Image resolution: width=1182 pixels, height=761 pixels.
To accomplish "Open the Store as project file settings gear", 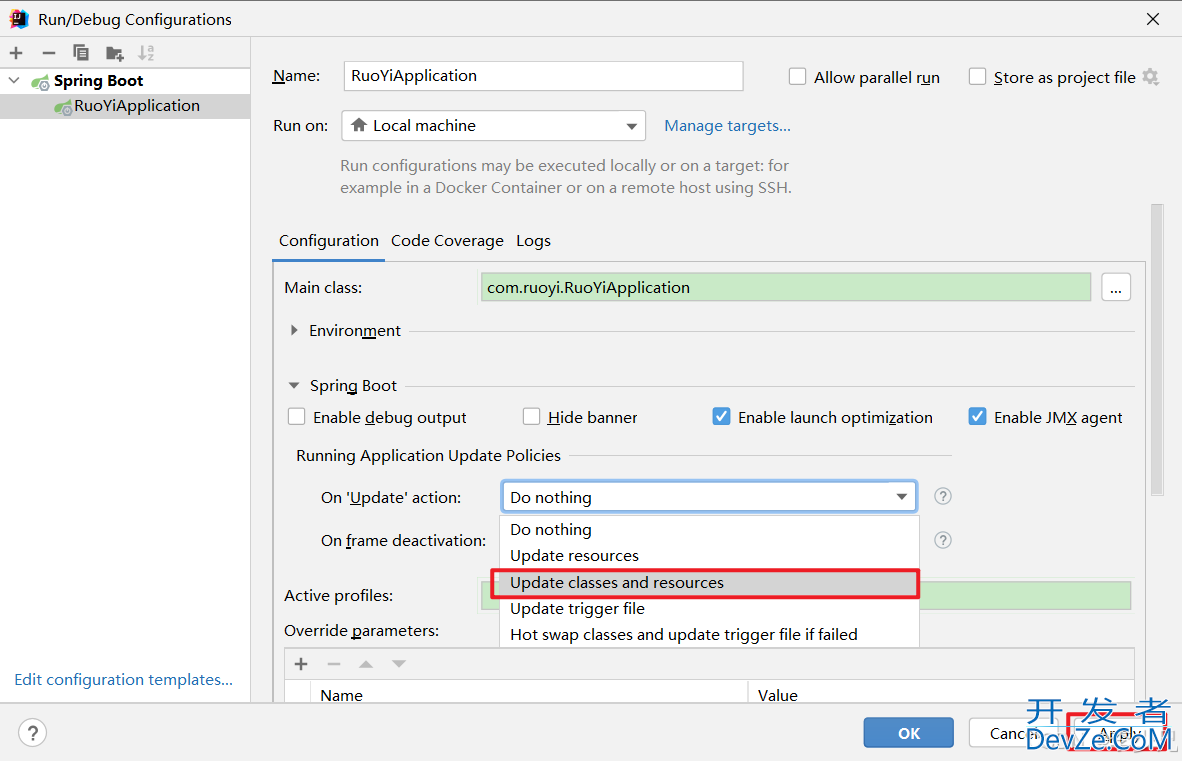I will point(1150,77).
